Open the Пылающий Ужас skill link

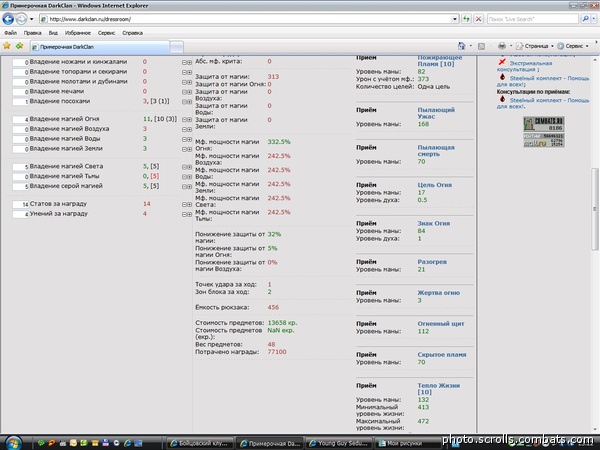[x=436, y=113]
